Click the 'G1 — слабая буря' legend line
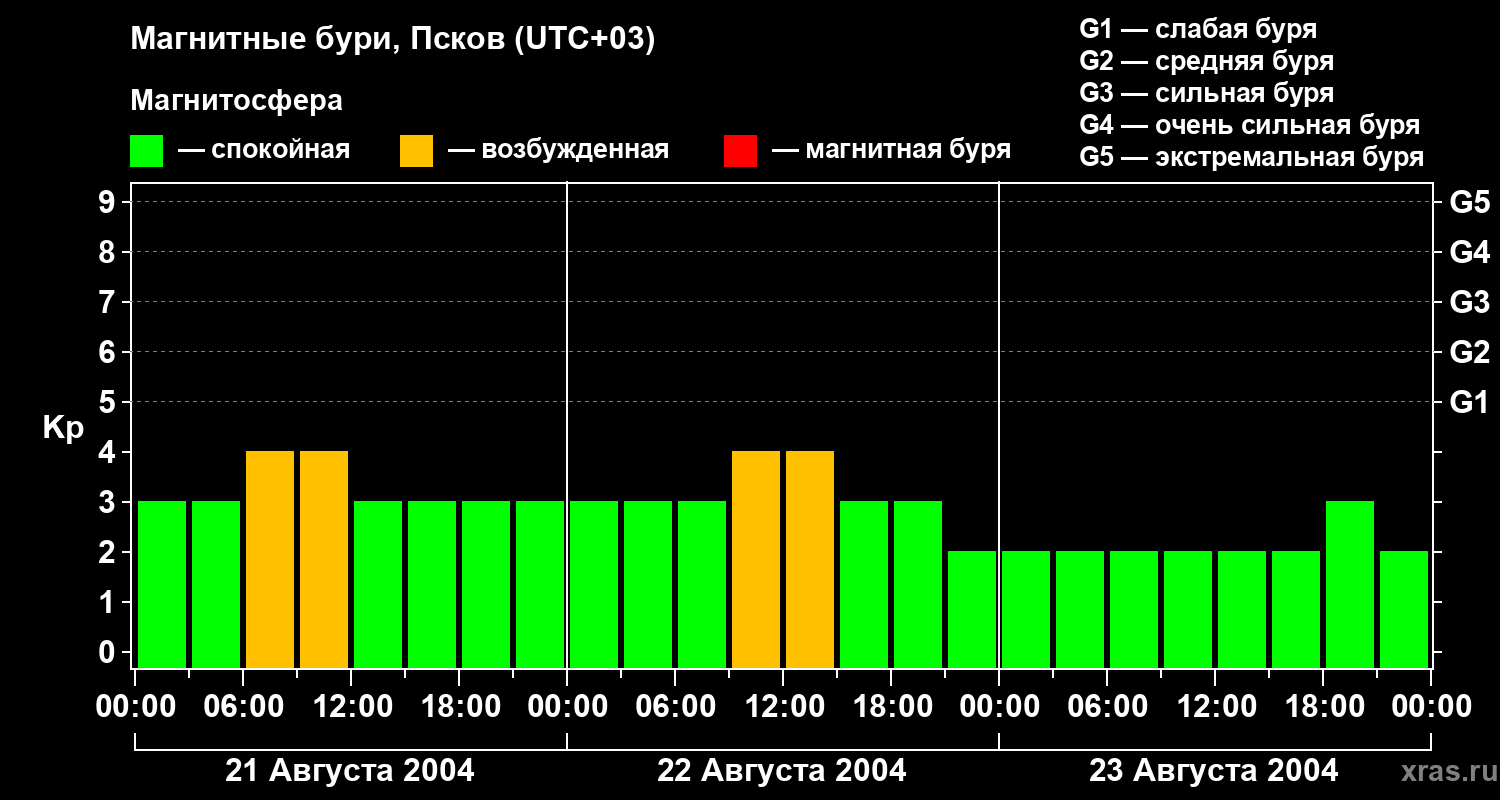1500x800 pixels. [x=1198, y=29]
